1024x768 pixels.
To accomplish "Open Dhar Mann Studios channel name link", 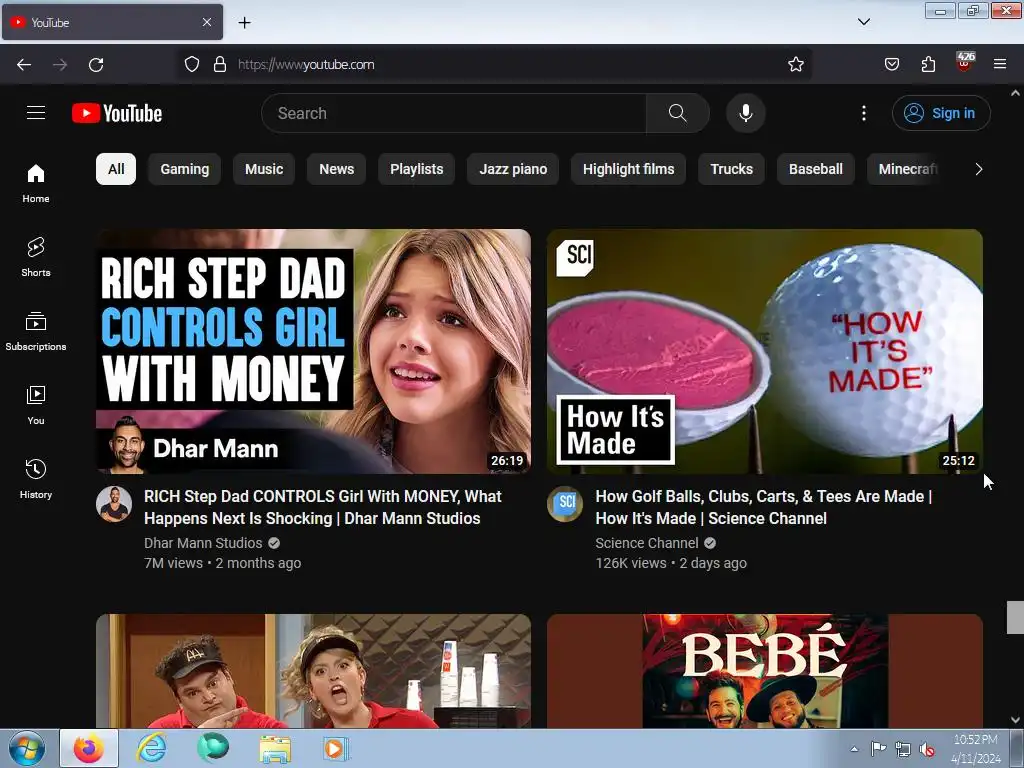I will click(203, 543).
